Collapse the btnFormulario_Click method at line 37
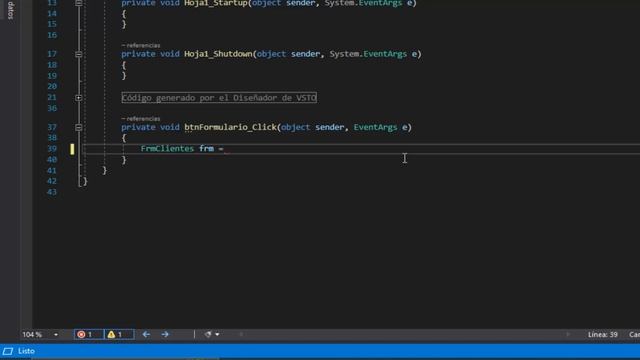This screenshot has width=640, height=360. point(78,127)
